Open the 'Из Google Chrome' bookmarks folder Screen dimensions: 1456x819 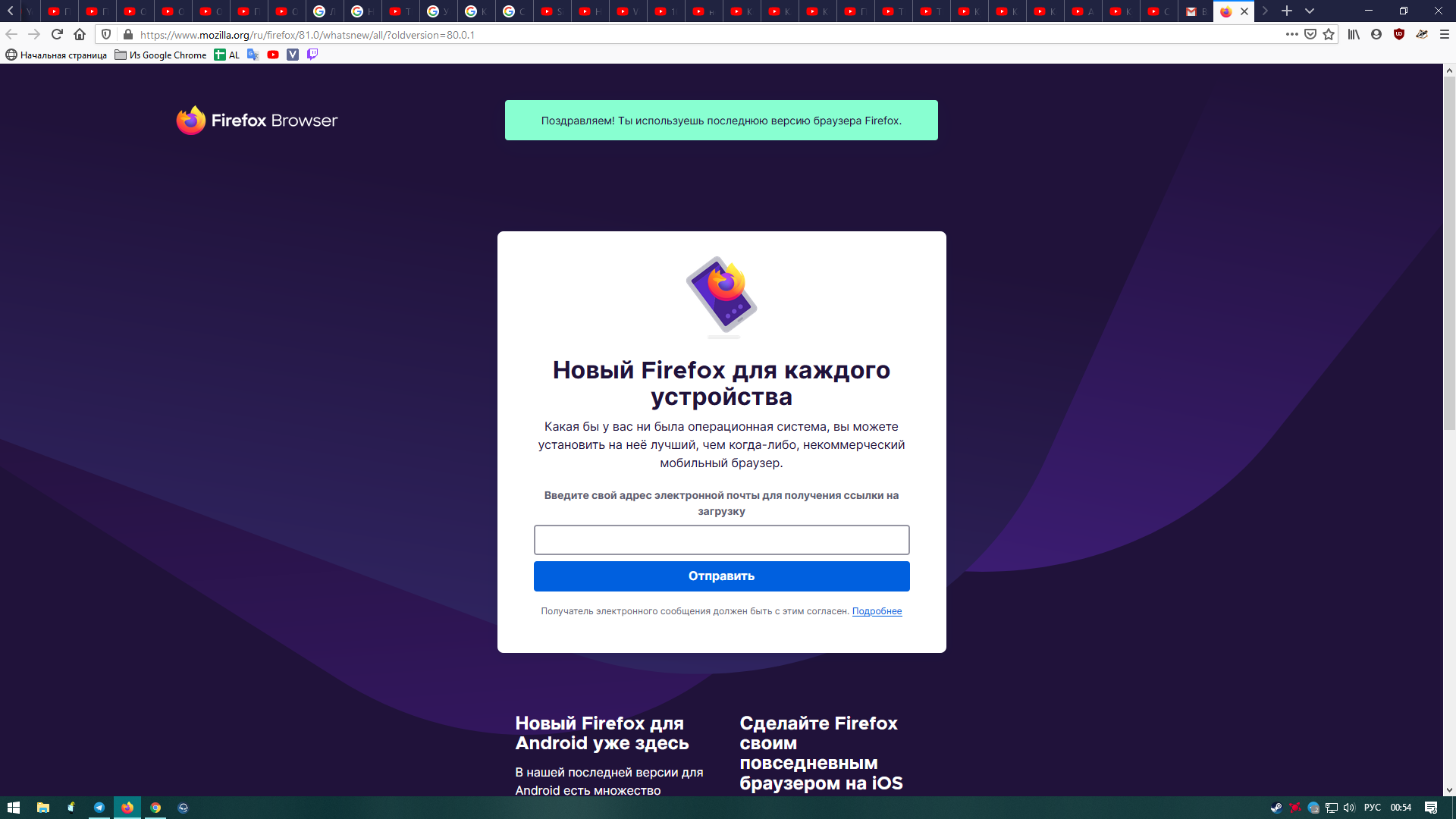pyautogui.click(x=161, y=55)
